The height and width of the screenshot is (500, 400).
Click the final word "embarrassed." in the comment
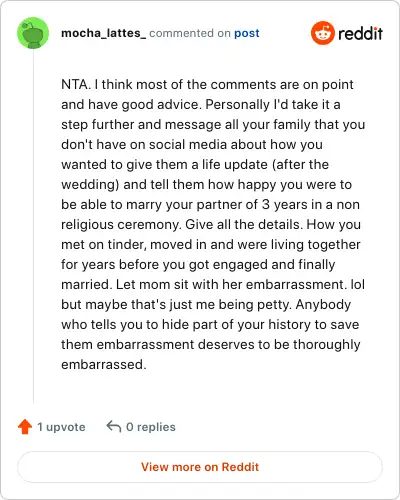[x=104, y=364]
